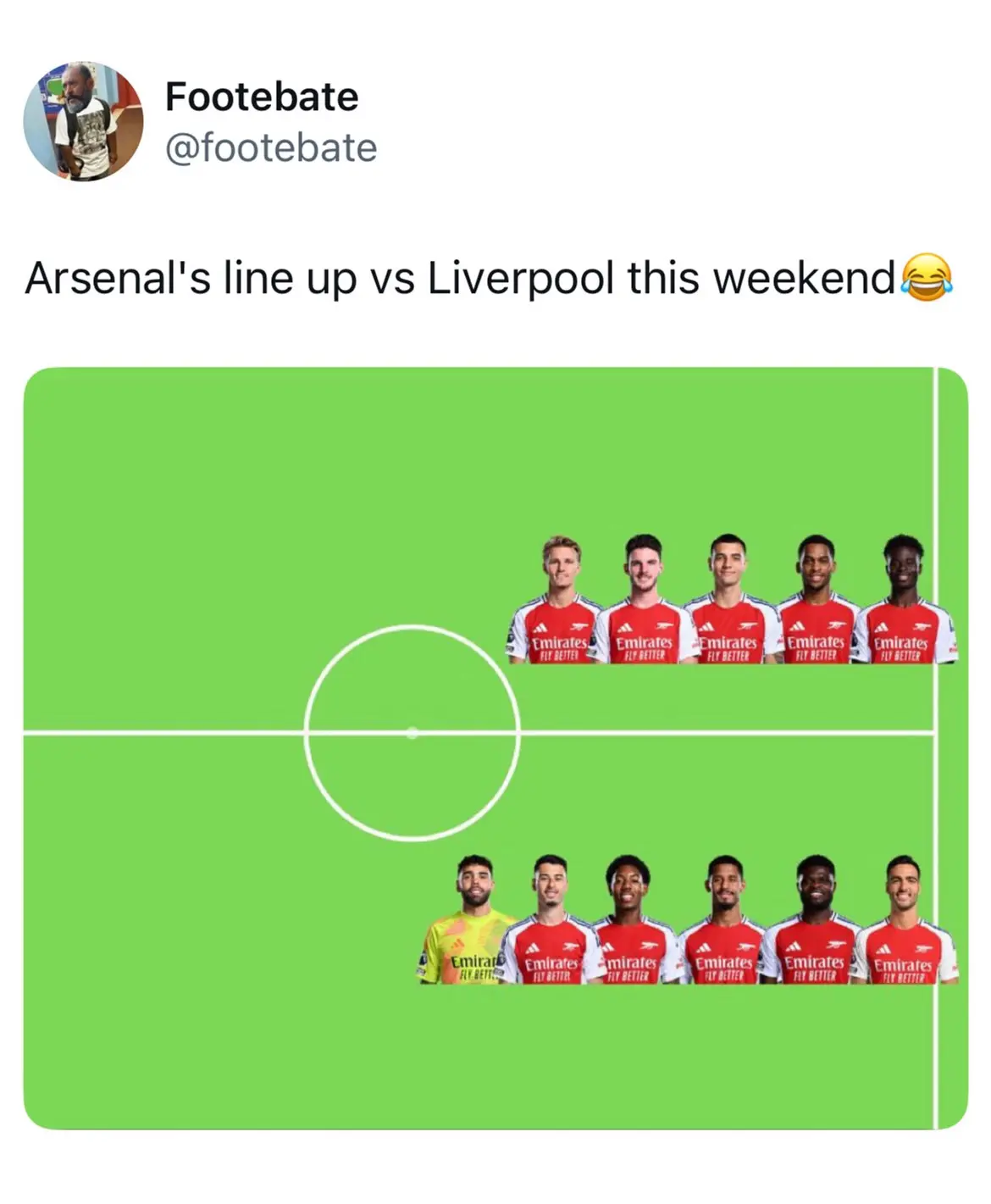Select the last top-row player near the sideline
This screenshot has height=1204, width=991.
[x=905, y=599]
